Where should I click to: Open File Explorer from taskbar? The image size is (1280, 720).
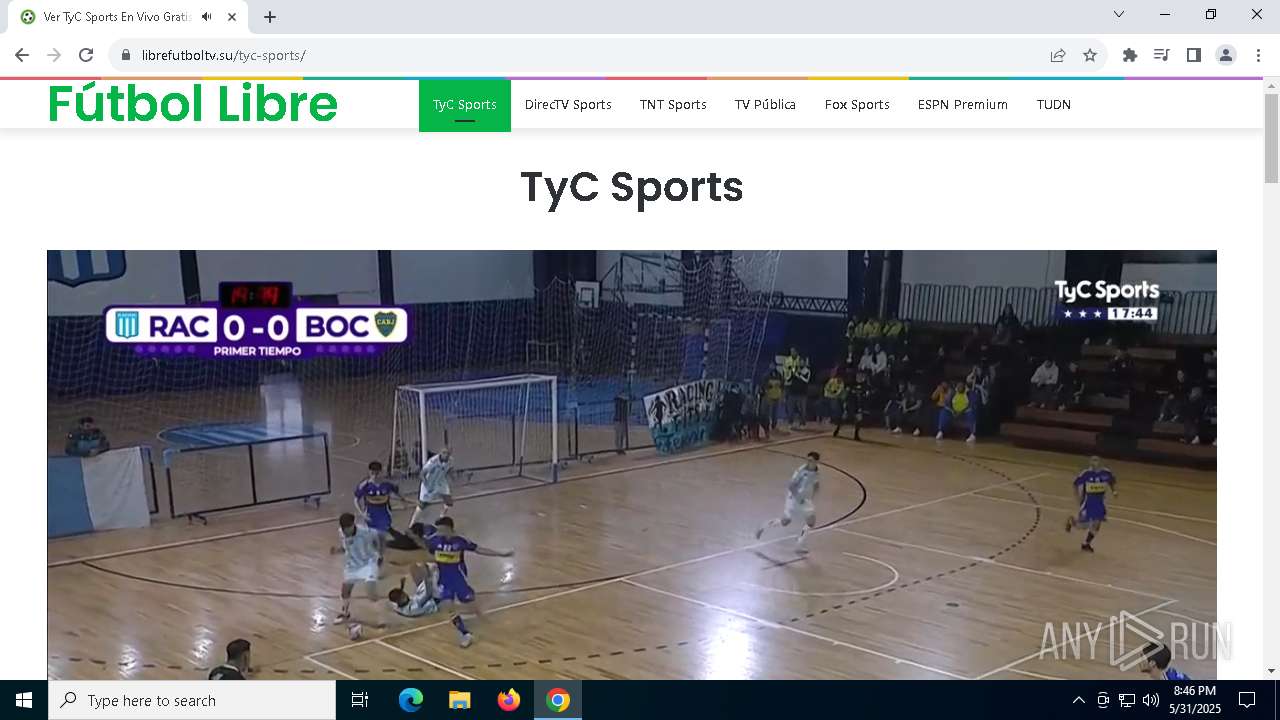coord(460,700)
